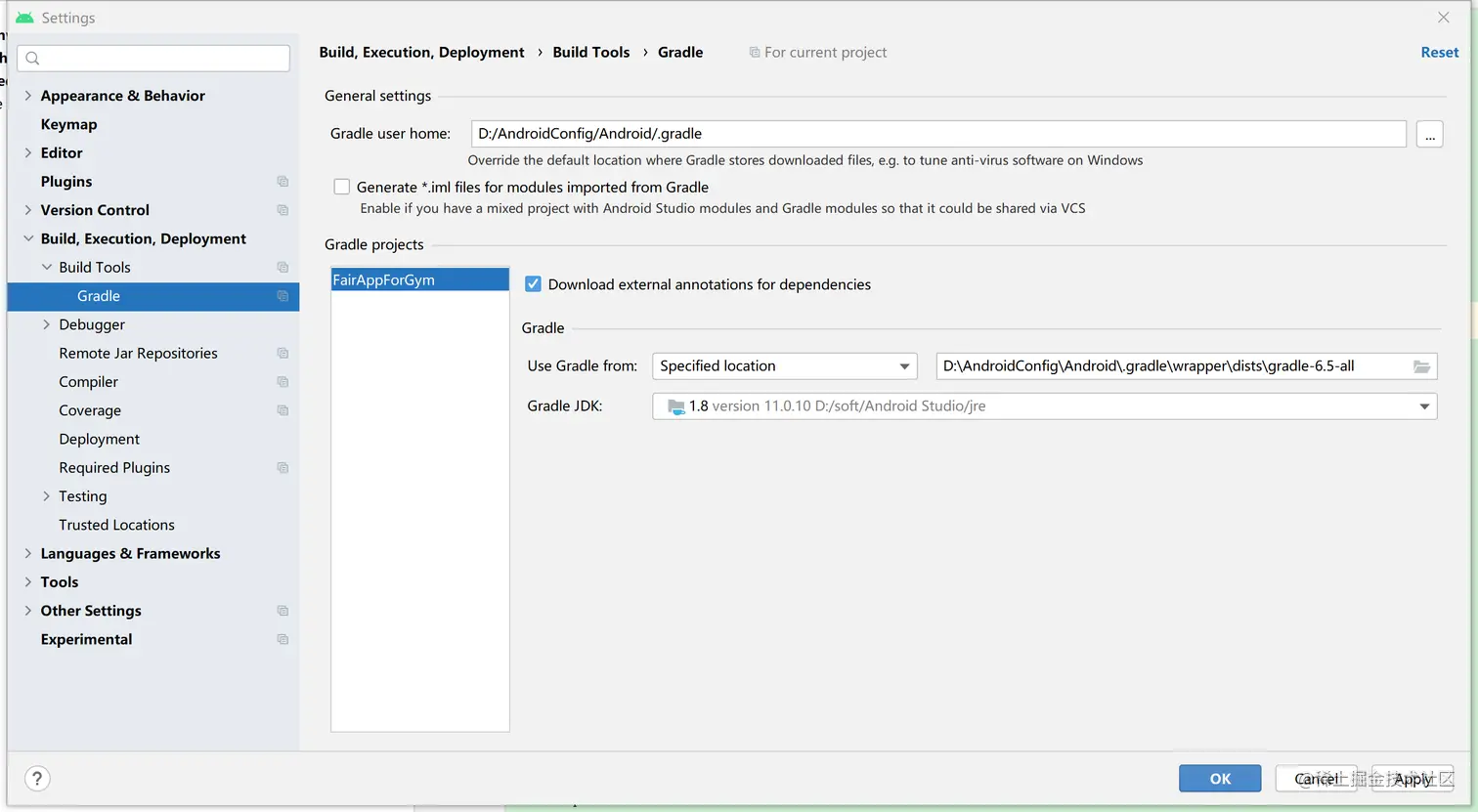The image size is (1478, 812).
Task: Click the project-level icon beside Coverage
Action: click(283, 410)
